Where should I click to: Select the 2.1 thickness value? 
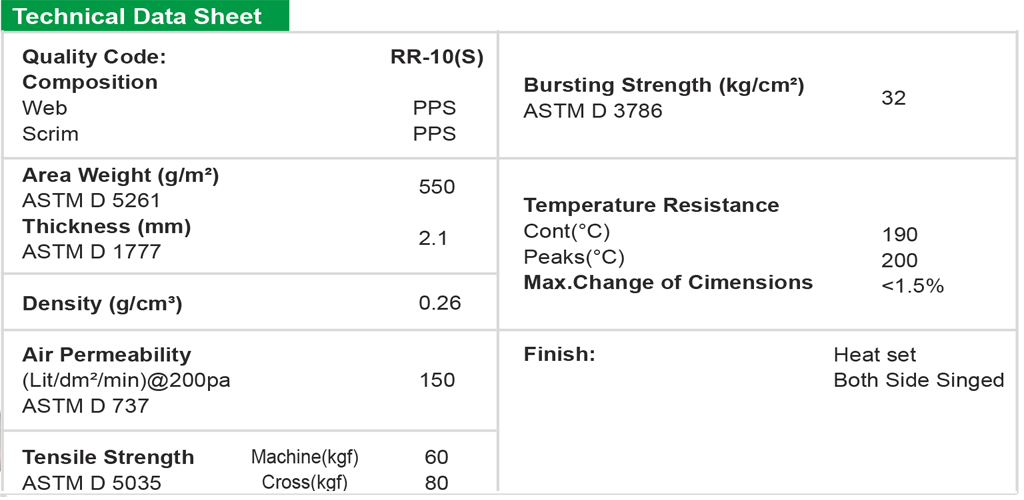pos(434,239)
